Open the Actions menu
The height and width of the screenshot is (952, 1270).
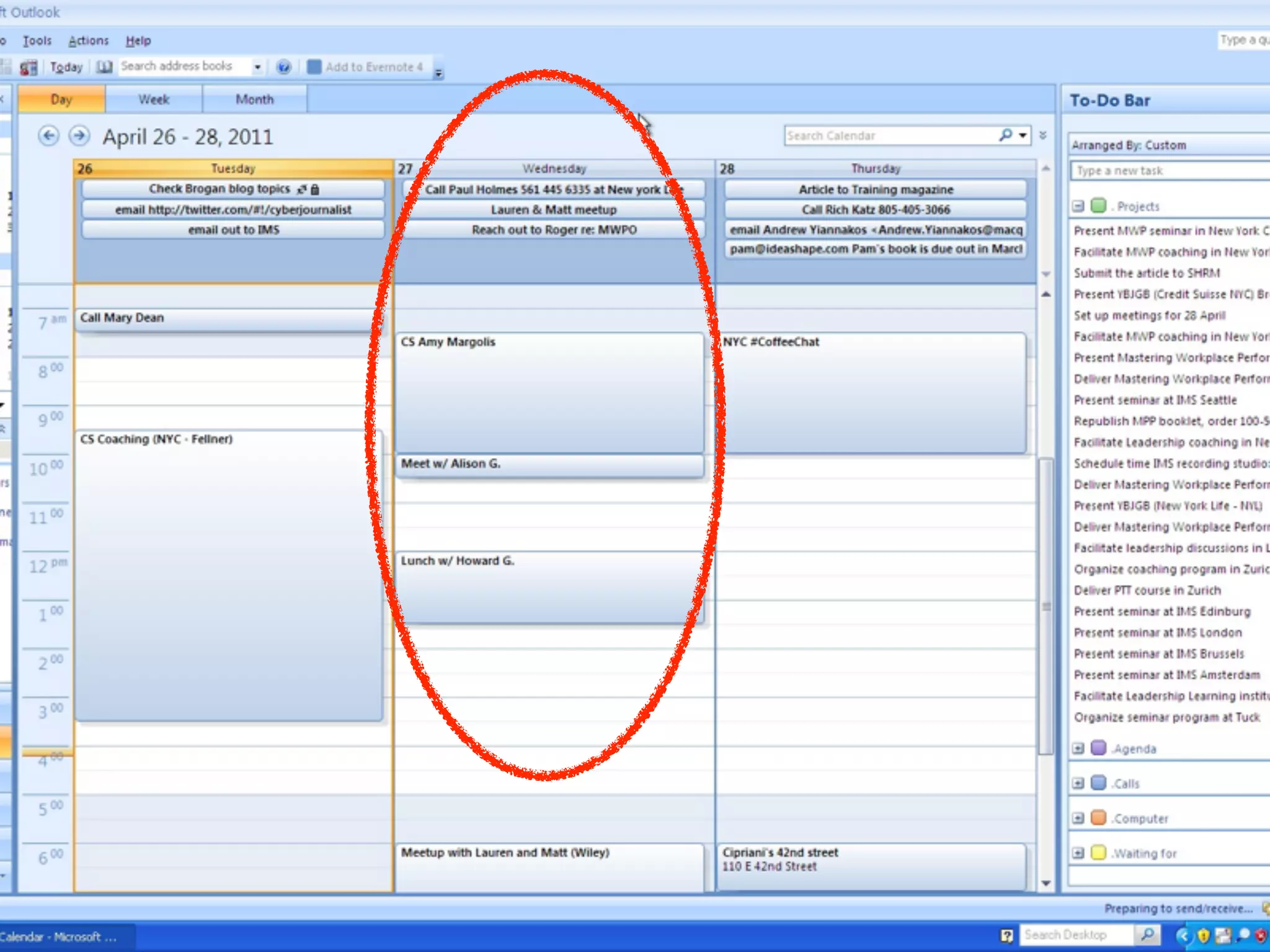(x=88, y=41)
